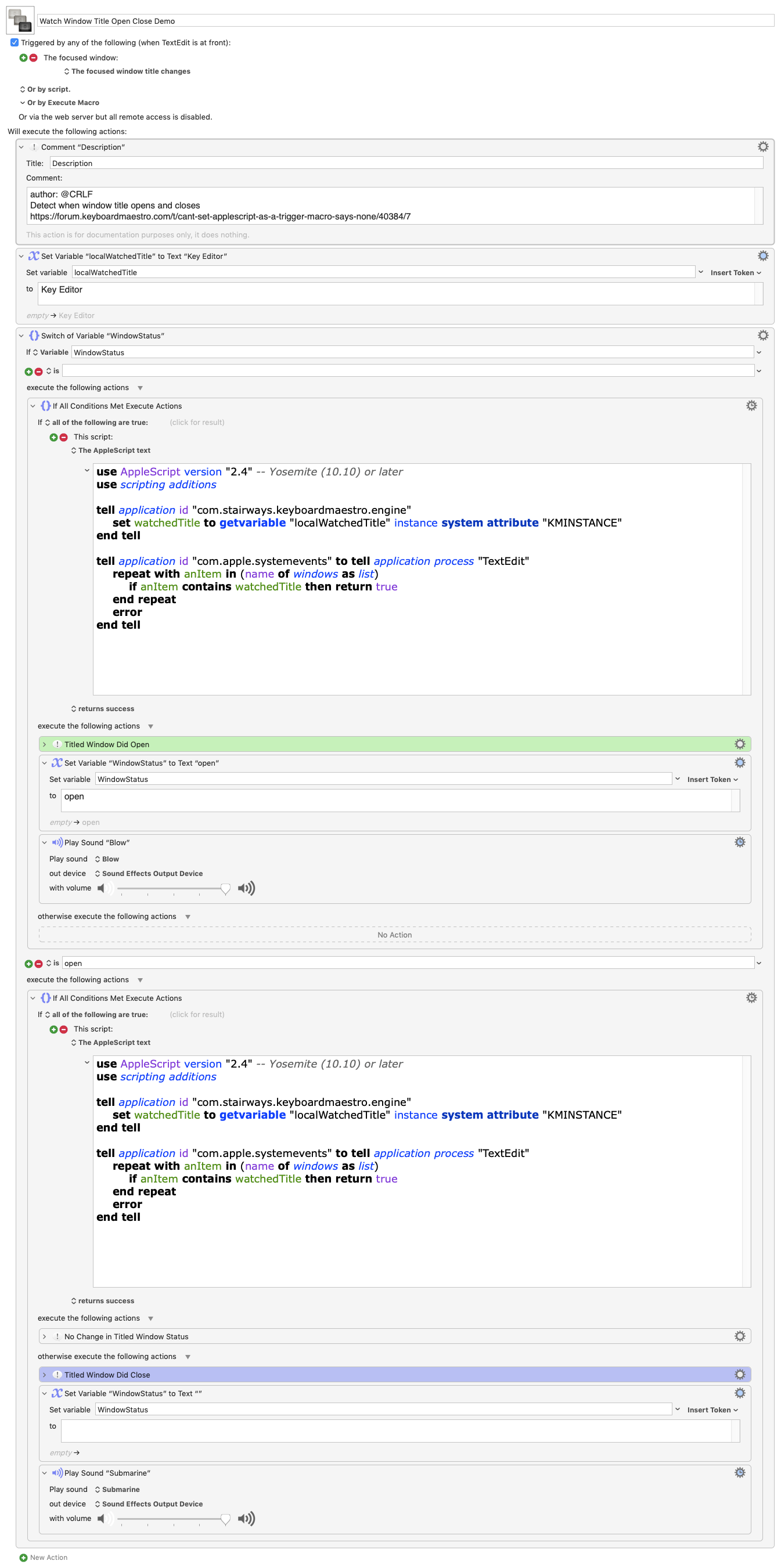Adjust the Blow sound volume slider
The height and width of the screenshot is (1568, 781).
[174, 888]
